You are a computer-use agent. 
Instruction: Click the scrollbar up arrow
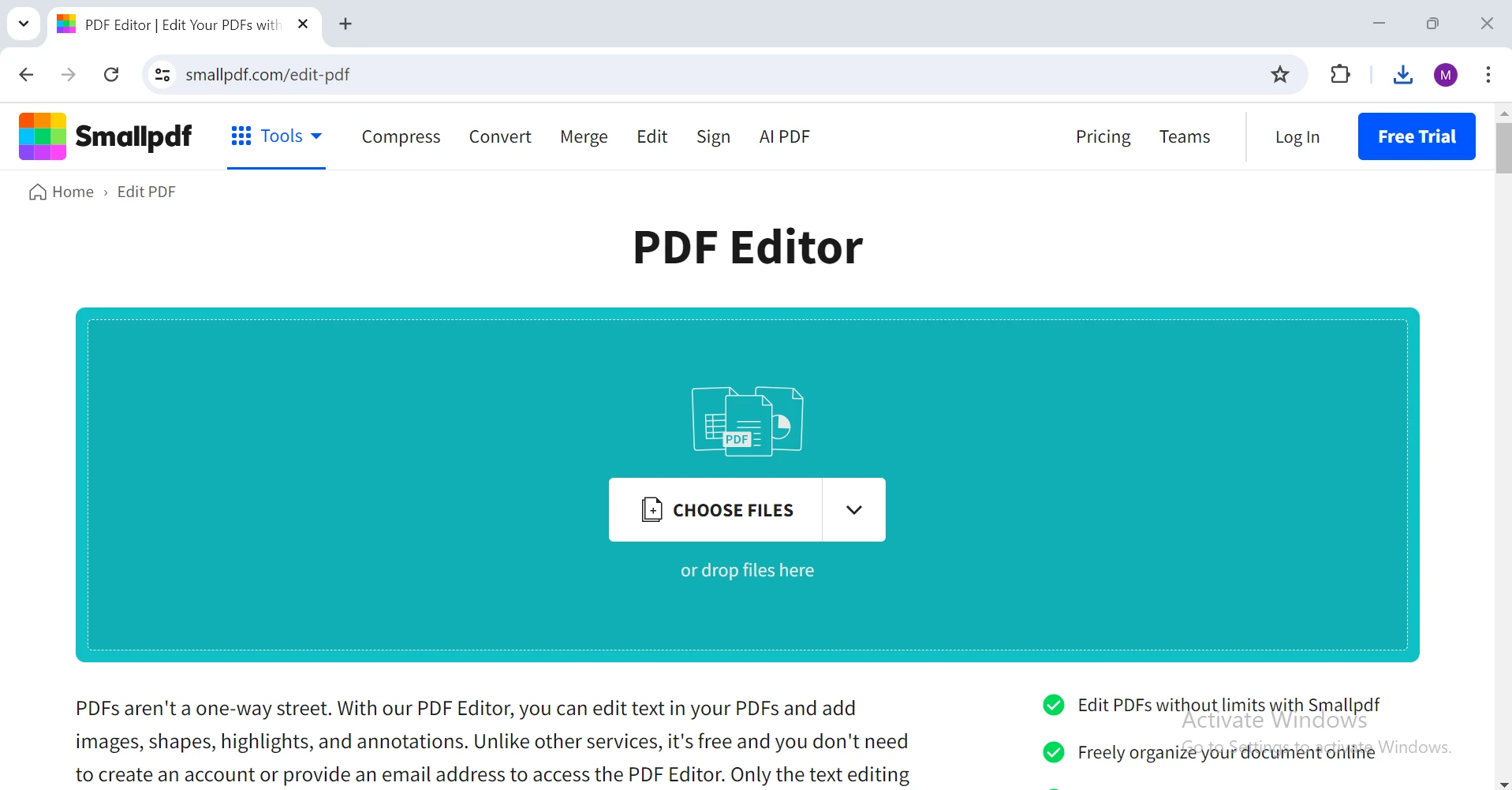[1503, 114]
